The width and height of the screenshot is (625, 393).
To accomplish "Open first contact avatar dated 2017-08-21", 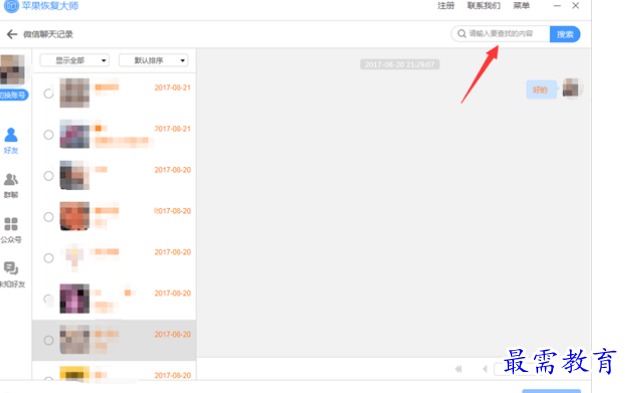I will [x=75, y=93].
